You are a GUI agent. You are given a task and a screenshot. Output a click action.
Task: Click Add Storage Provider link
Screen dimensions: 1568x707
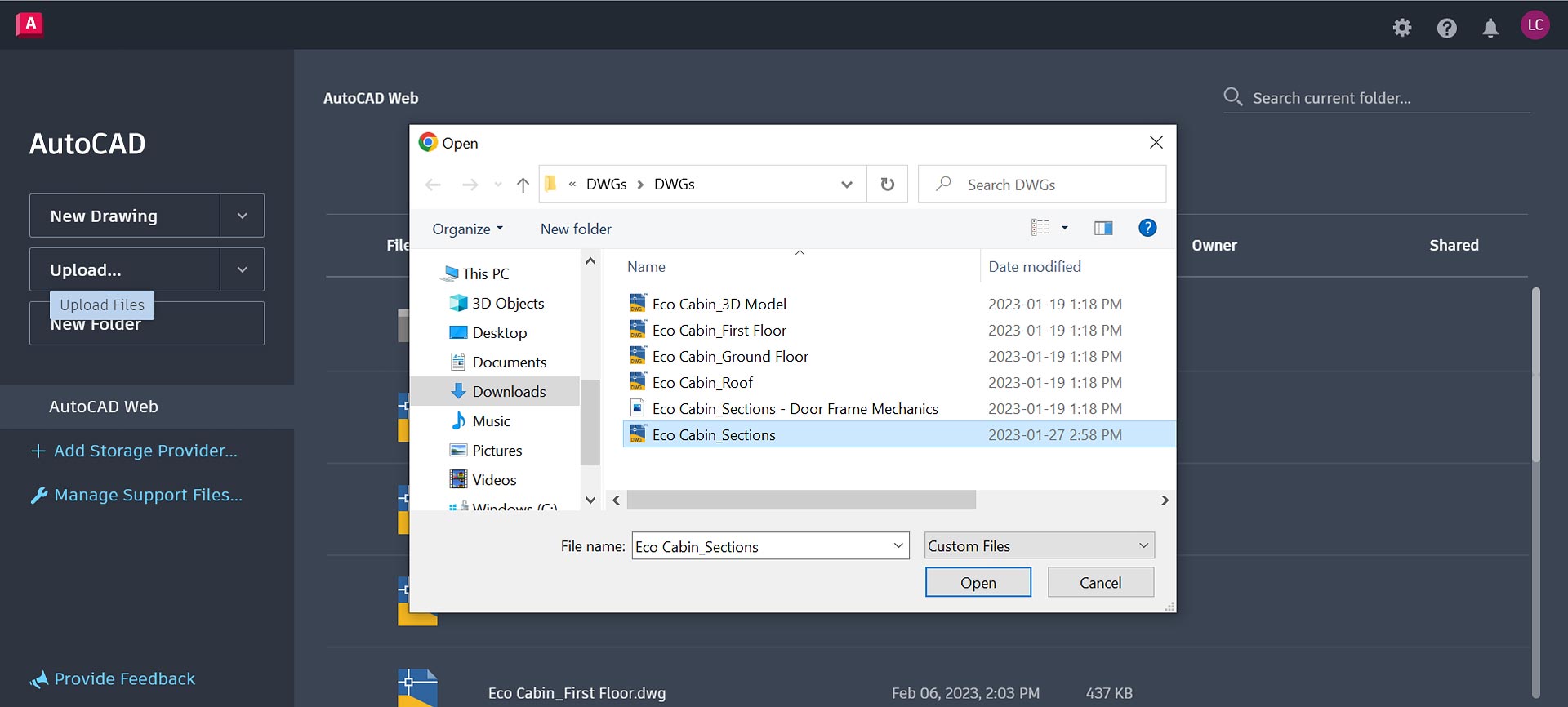coord(145,451)
